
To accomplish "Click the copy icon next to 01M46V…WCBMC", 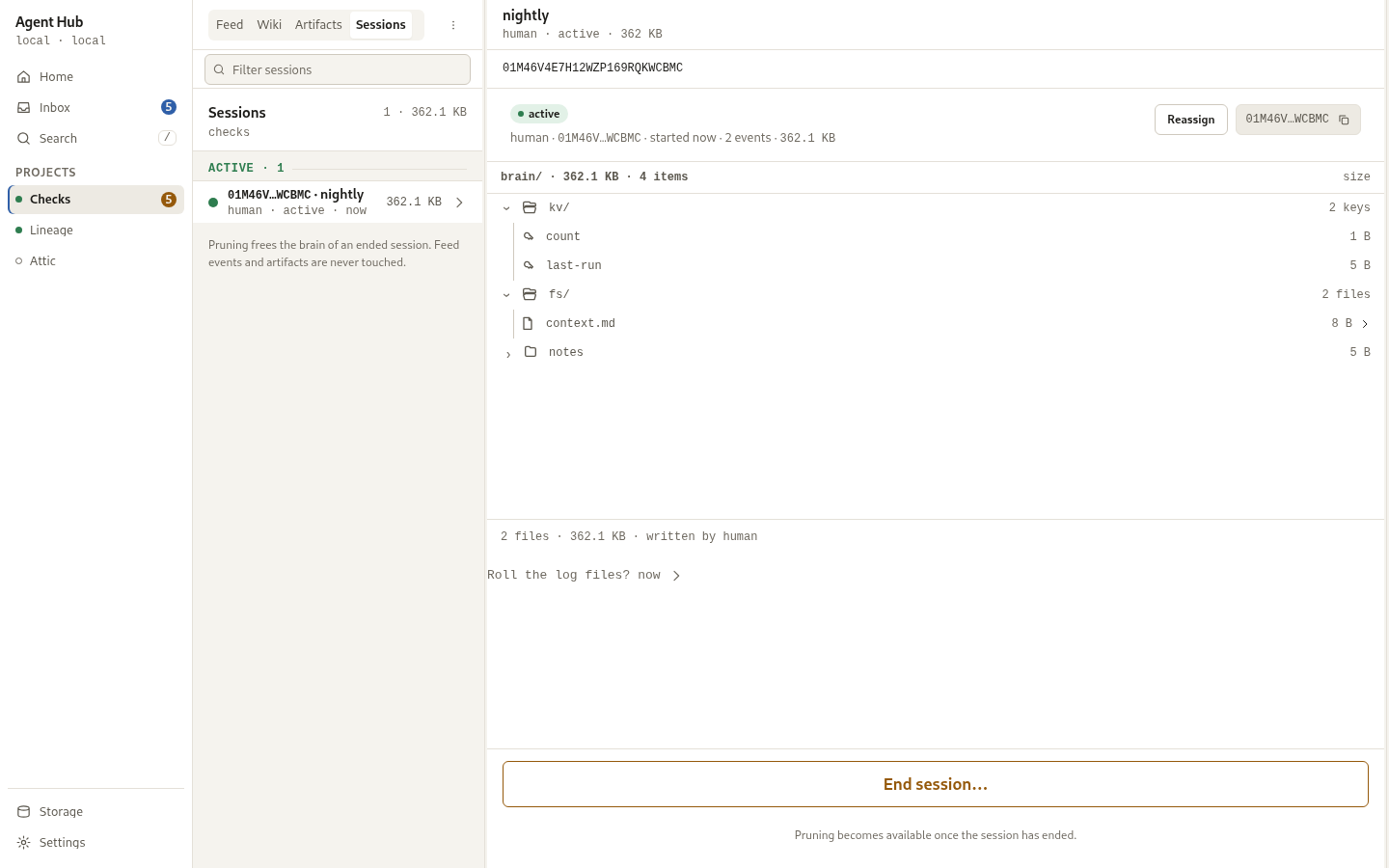I will (1344, 120).
